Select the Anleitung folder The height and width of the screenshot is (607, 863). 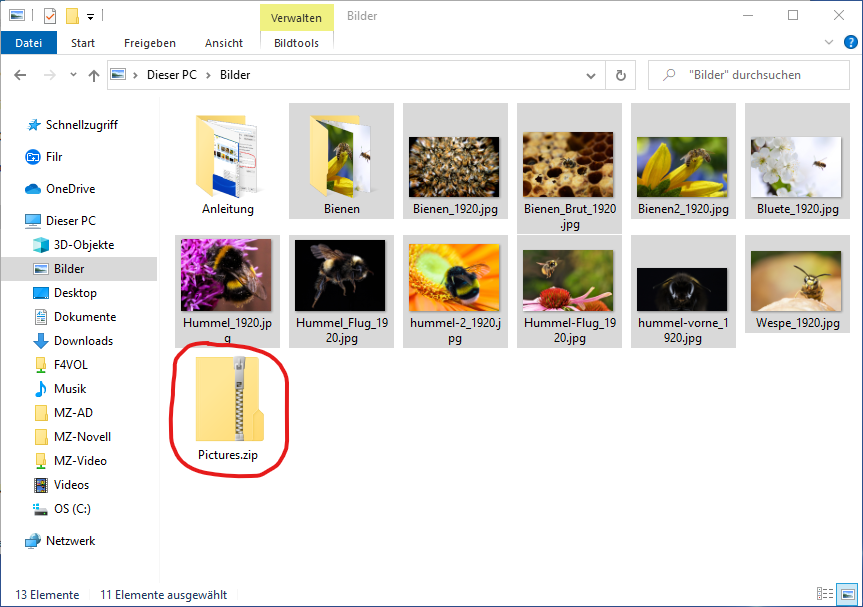[x=228, y=160]
